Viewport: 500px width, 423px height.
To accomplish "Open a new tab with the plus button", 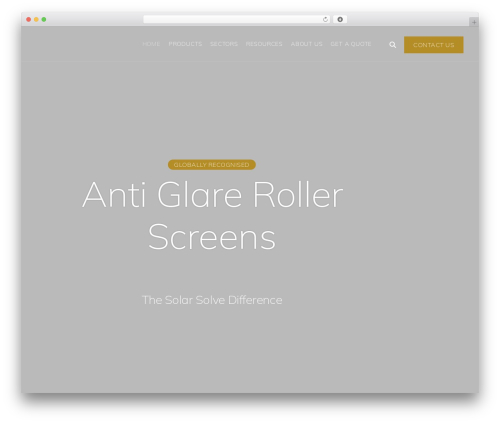I will [x=474, y=22].
